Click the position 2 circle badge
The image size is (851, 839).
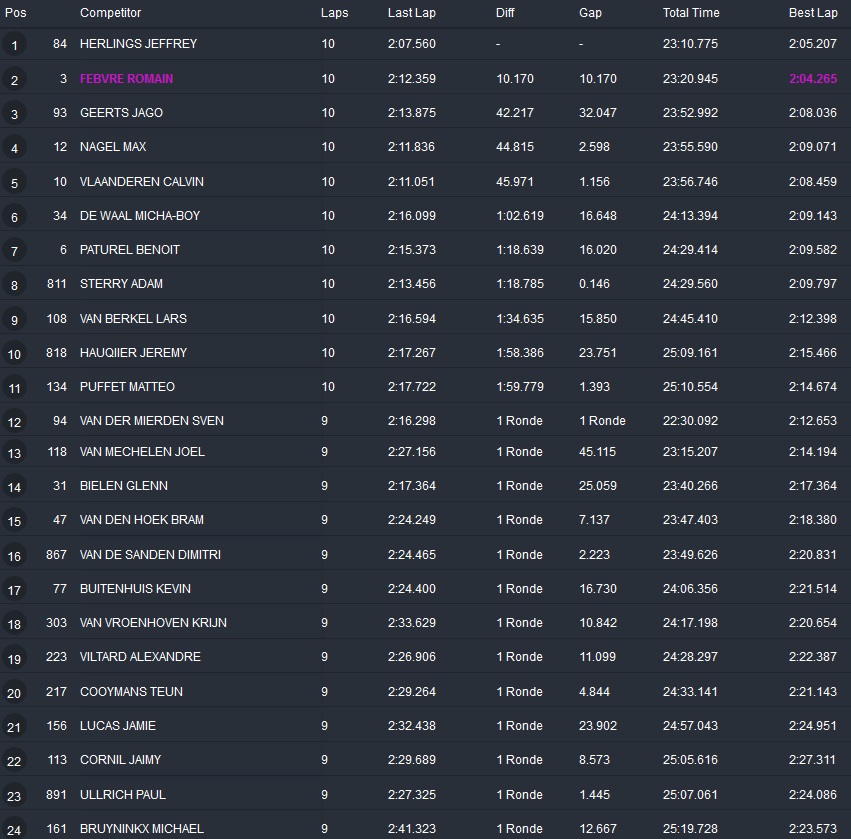(14, 80)
